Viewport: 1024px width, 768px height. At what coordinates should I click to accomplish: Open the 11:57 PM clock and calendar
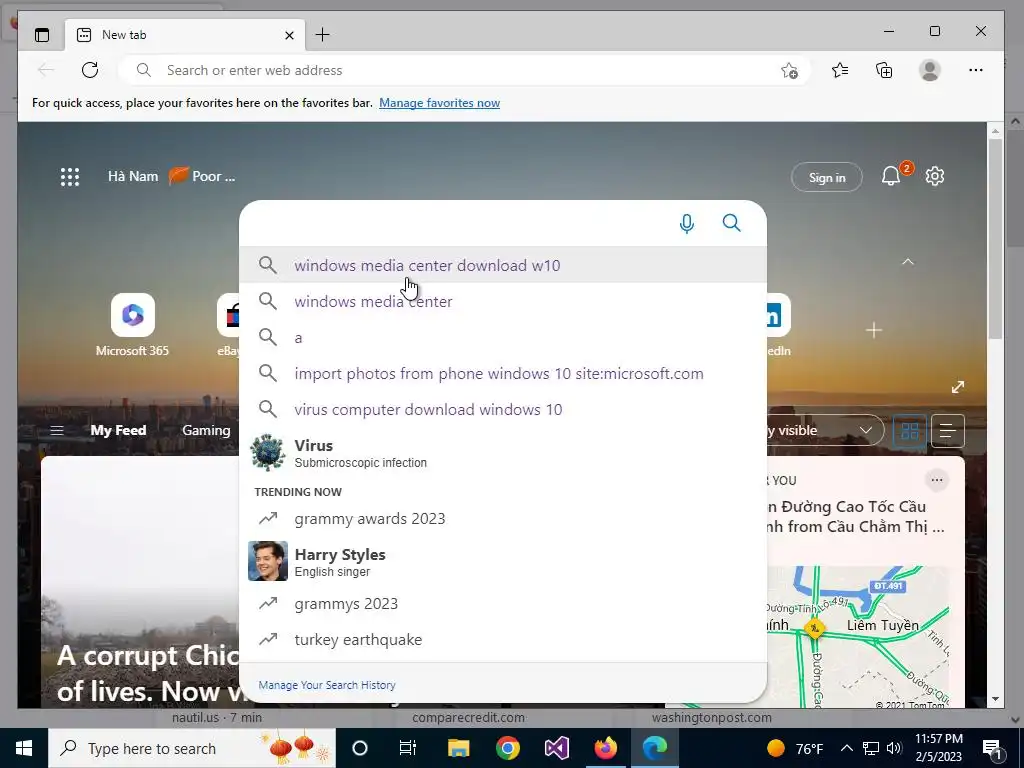coord(938,748)
